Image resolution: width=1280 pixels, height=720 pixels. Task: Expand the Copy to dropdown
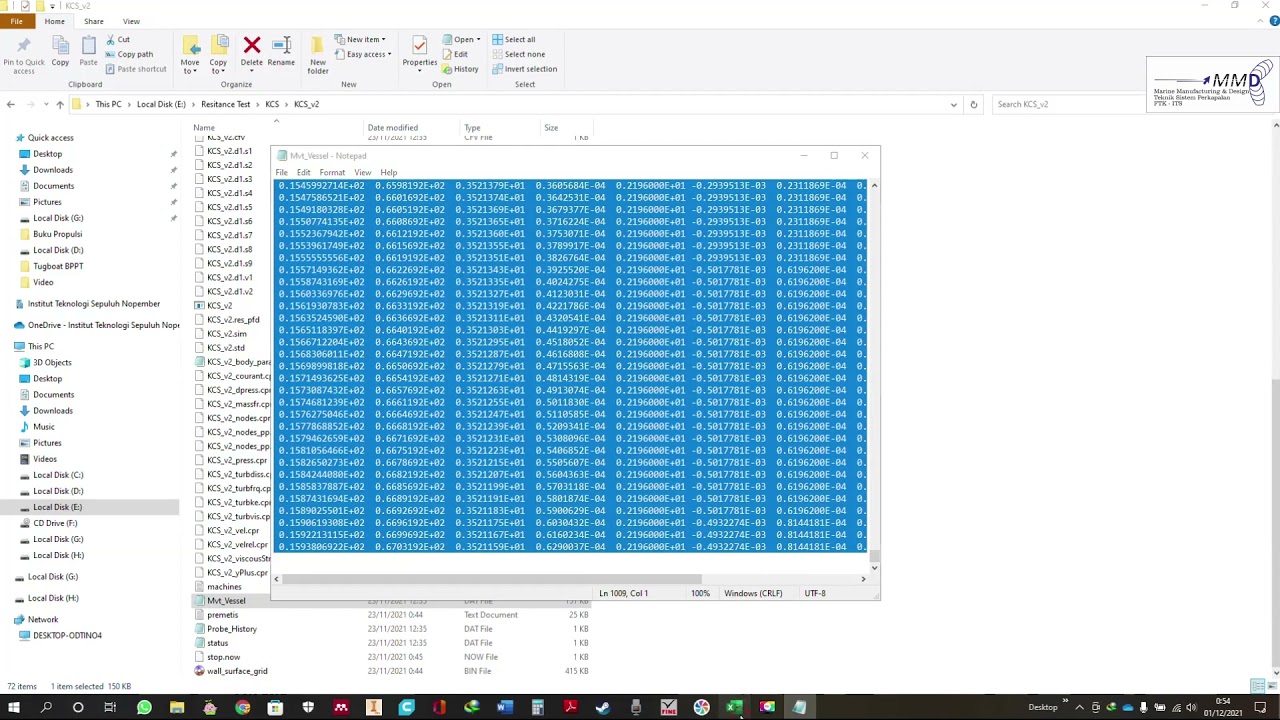pos(218,67)
